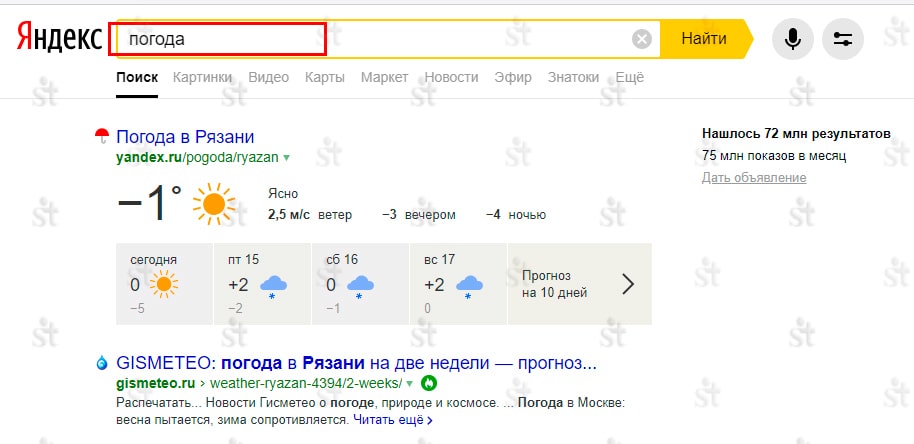This screenshot has height=444, width=914.
Task: Select the сб 16 forecast card
Action: point(360,284)
